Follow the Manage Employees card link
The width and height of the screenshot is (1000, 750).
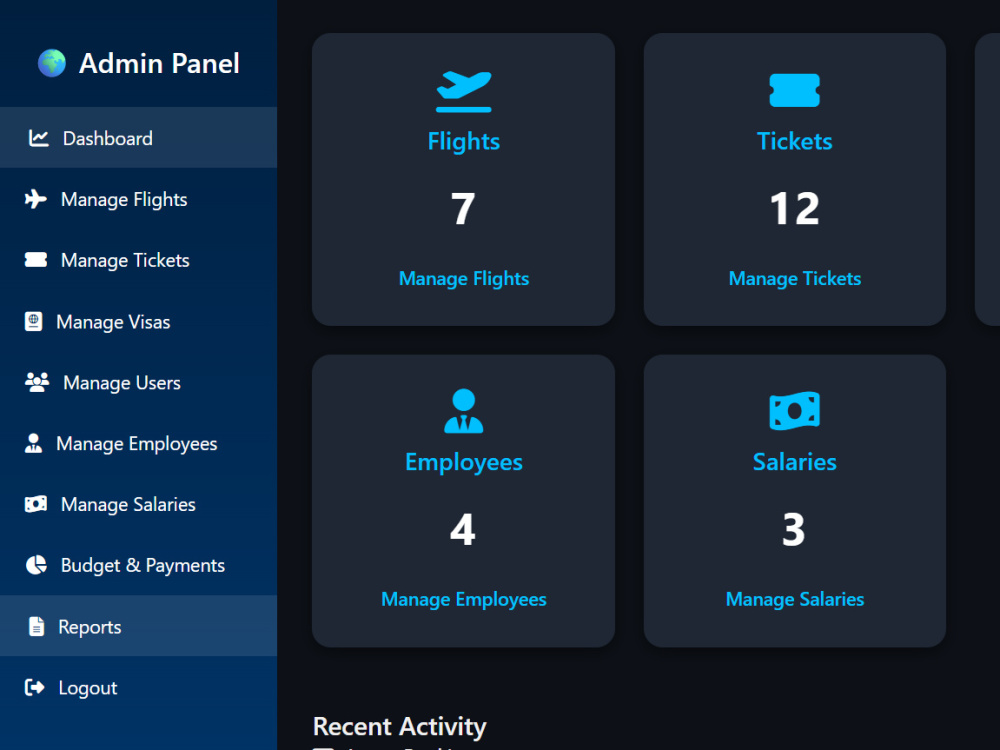pos(464,599)
